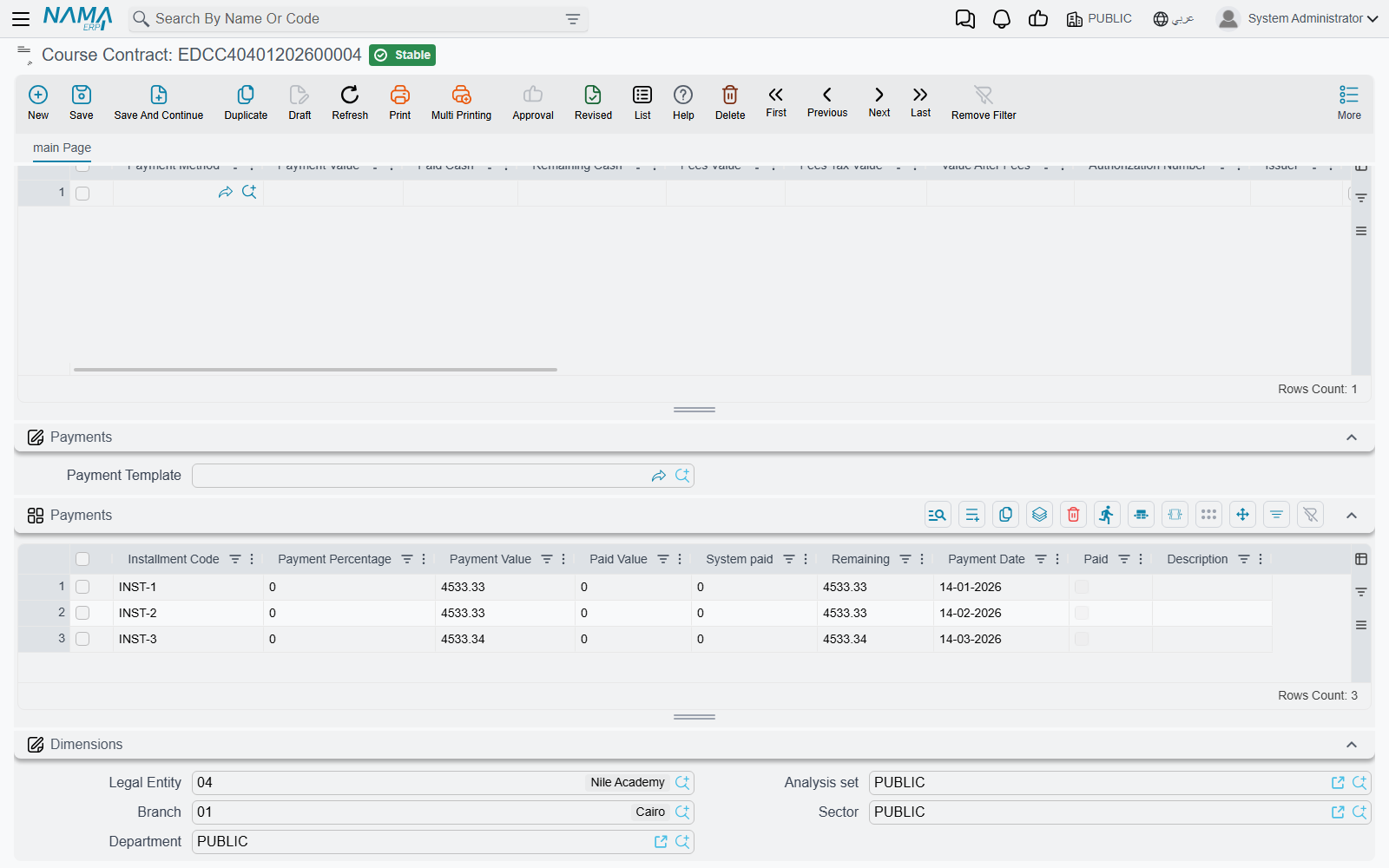Image resolution: width=1389 pixels, height=868 pixels.
Task: Click the NAMA ERP logo
Action: click(78, 18)
